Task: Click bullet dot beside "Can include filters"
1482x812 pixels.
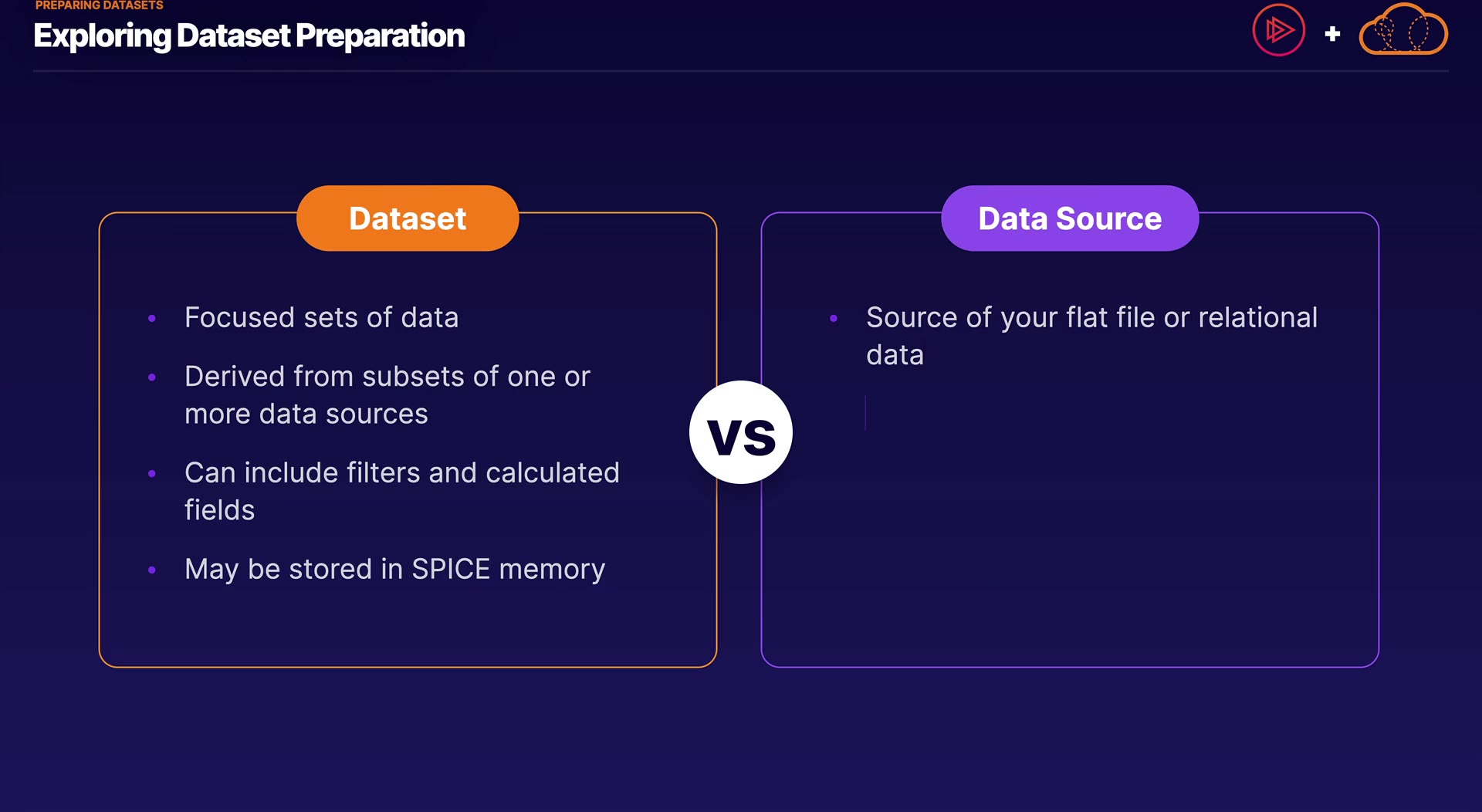Action: 152,473
